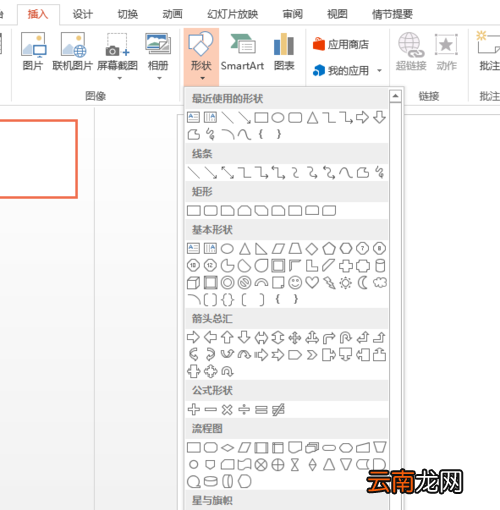
Task: Open the 切换 tab
Action: (x=128, y=14)
